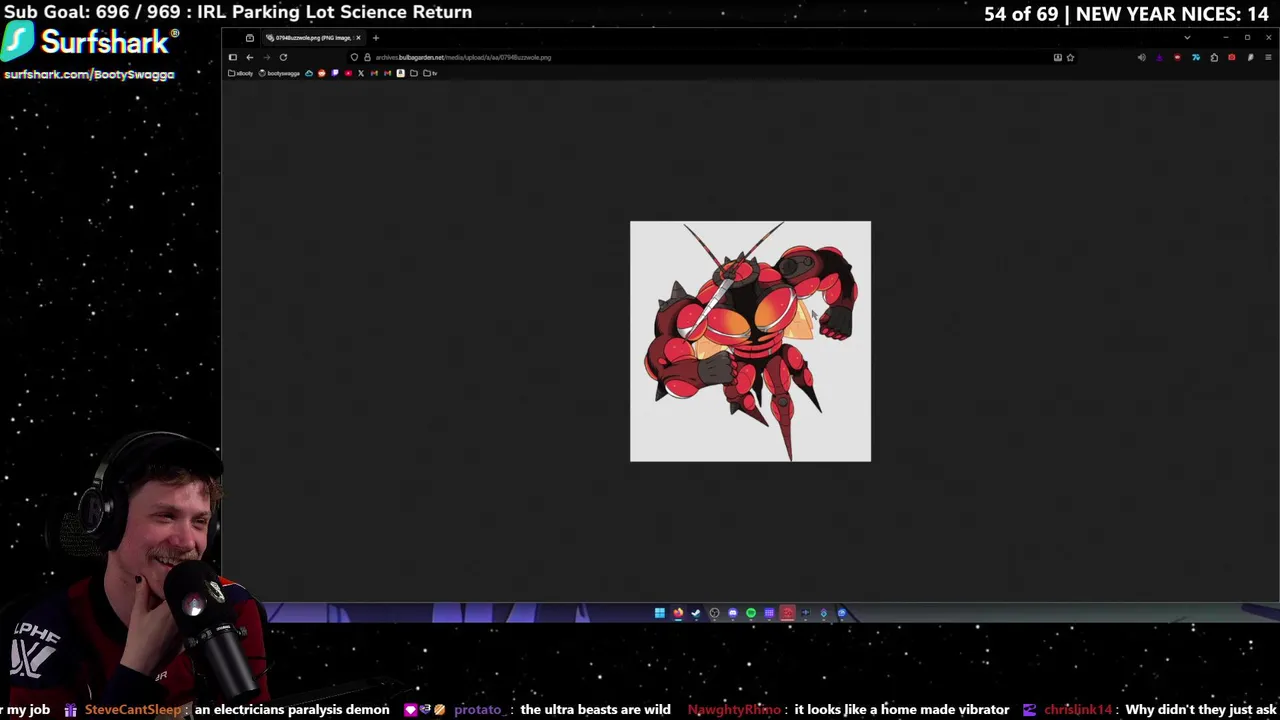1280x720 pixels.
Task: Go back with the browser back arrow
Action: (x=250, y=57)
